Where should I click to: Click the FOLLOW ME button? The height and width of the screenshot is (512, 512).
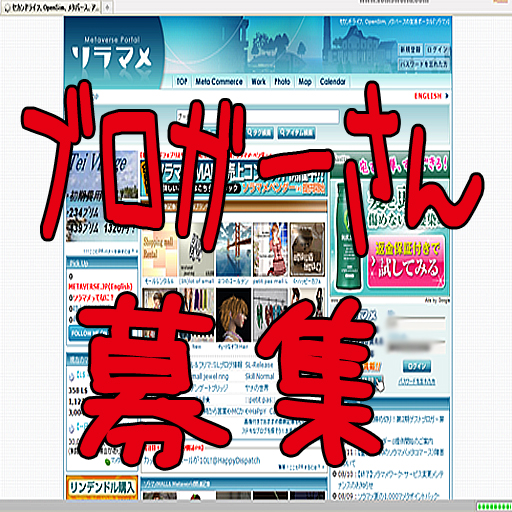point(89,333)
